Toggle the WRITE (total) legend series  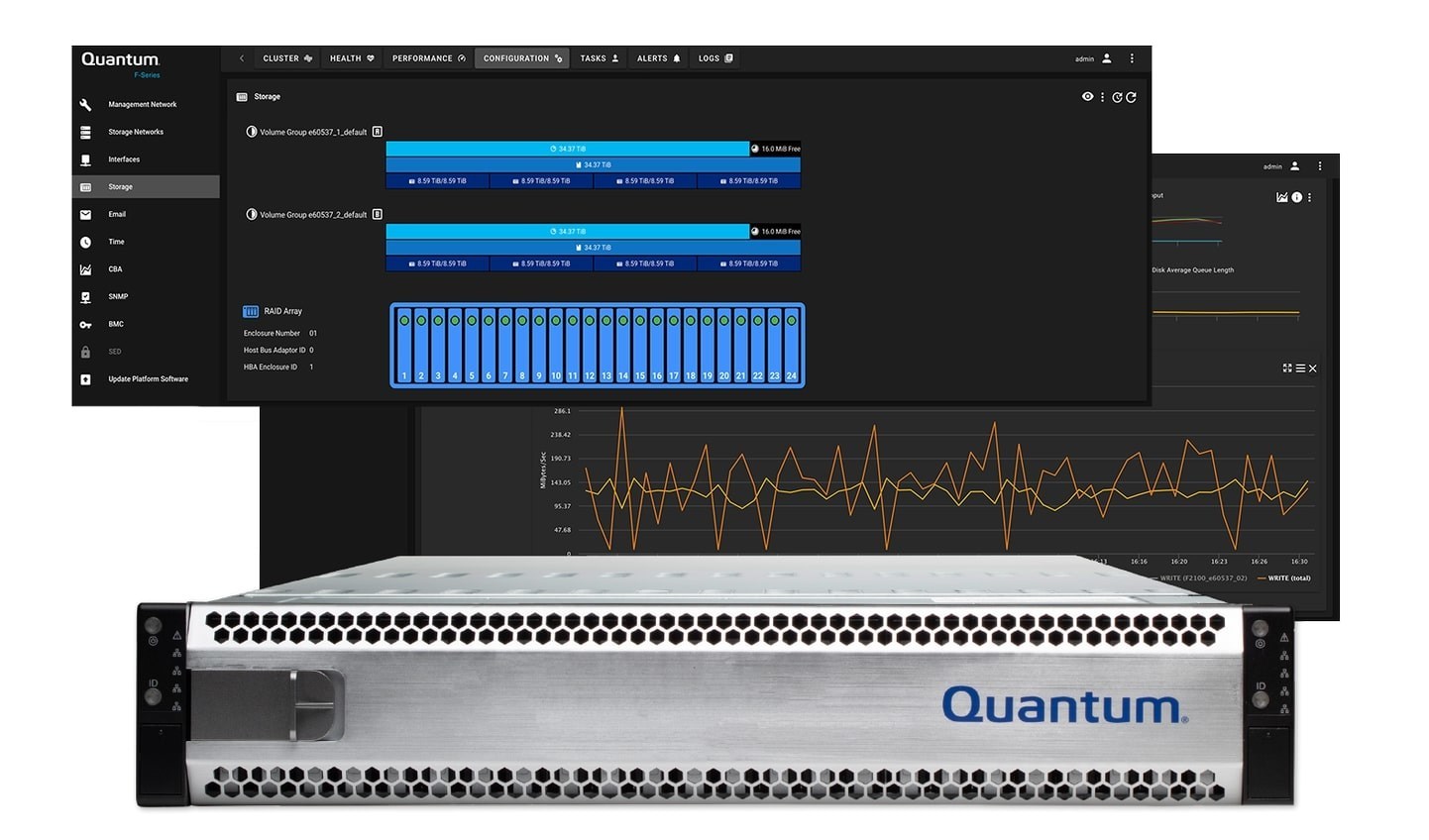tap(1288, 578)
